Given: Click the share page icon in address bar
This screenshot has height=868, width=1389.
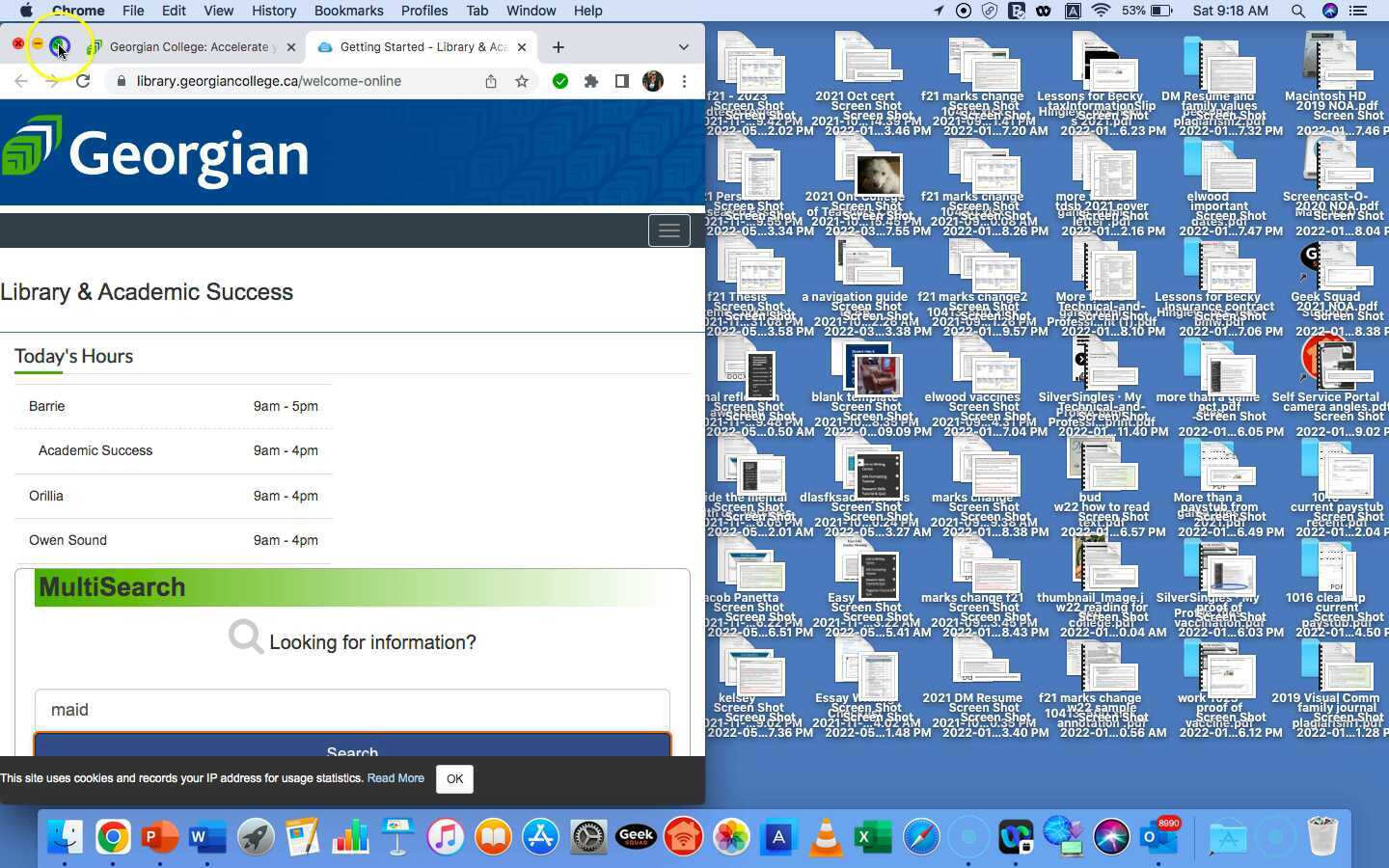Looking at the screenshot, I should point(491,81).
